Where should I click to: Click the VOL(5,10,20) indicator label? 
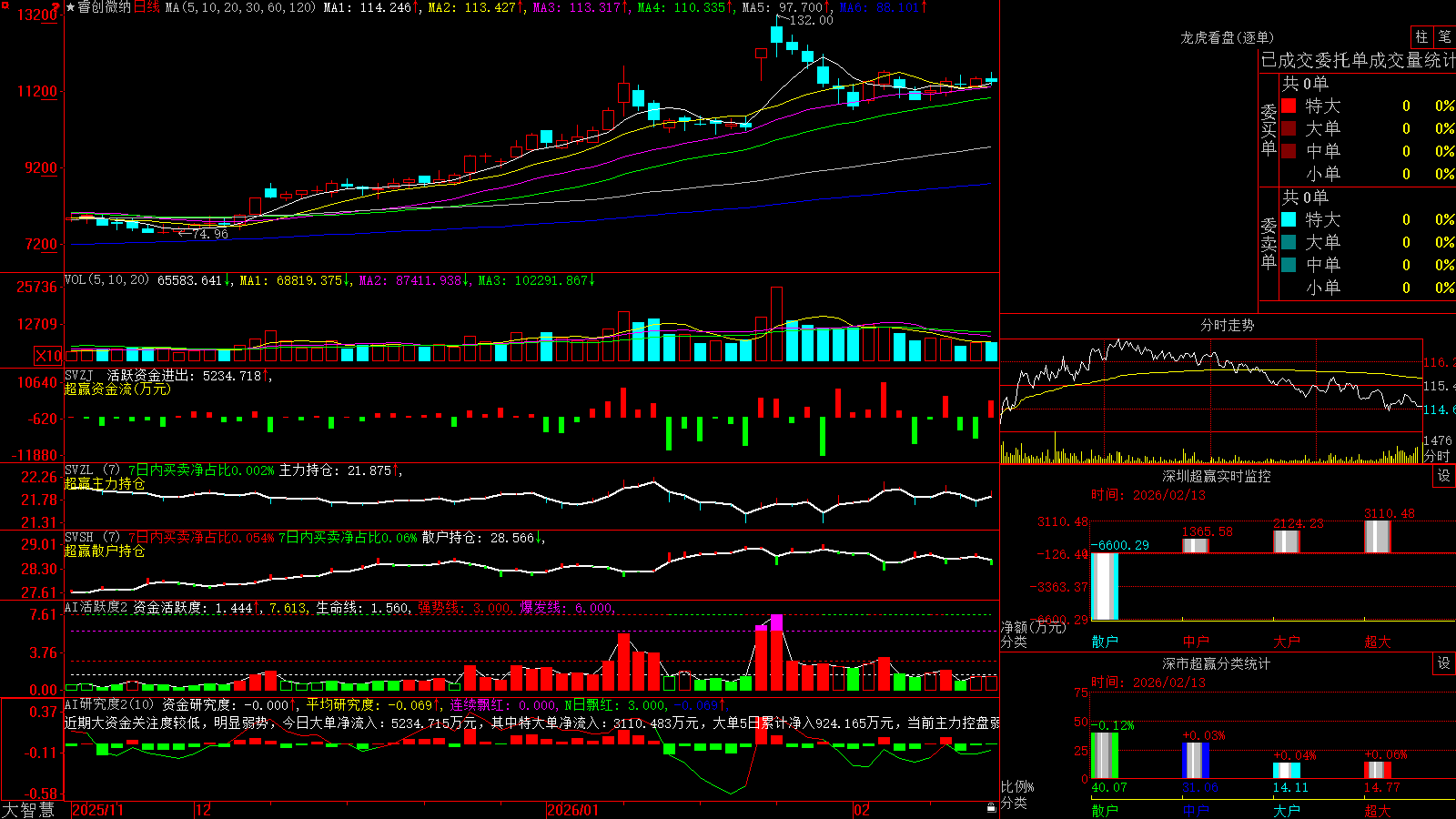[x=106, y=280]
